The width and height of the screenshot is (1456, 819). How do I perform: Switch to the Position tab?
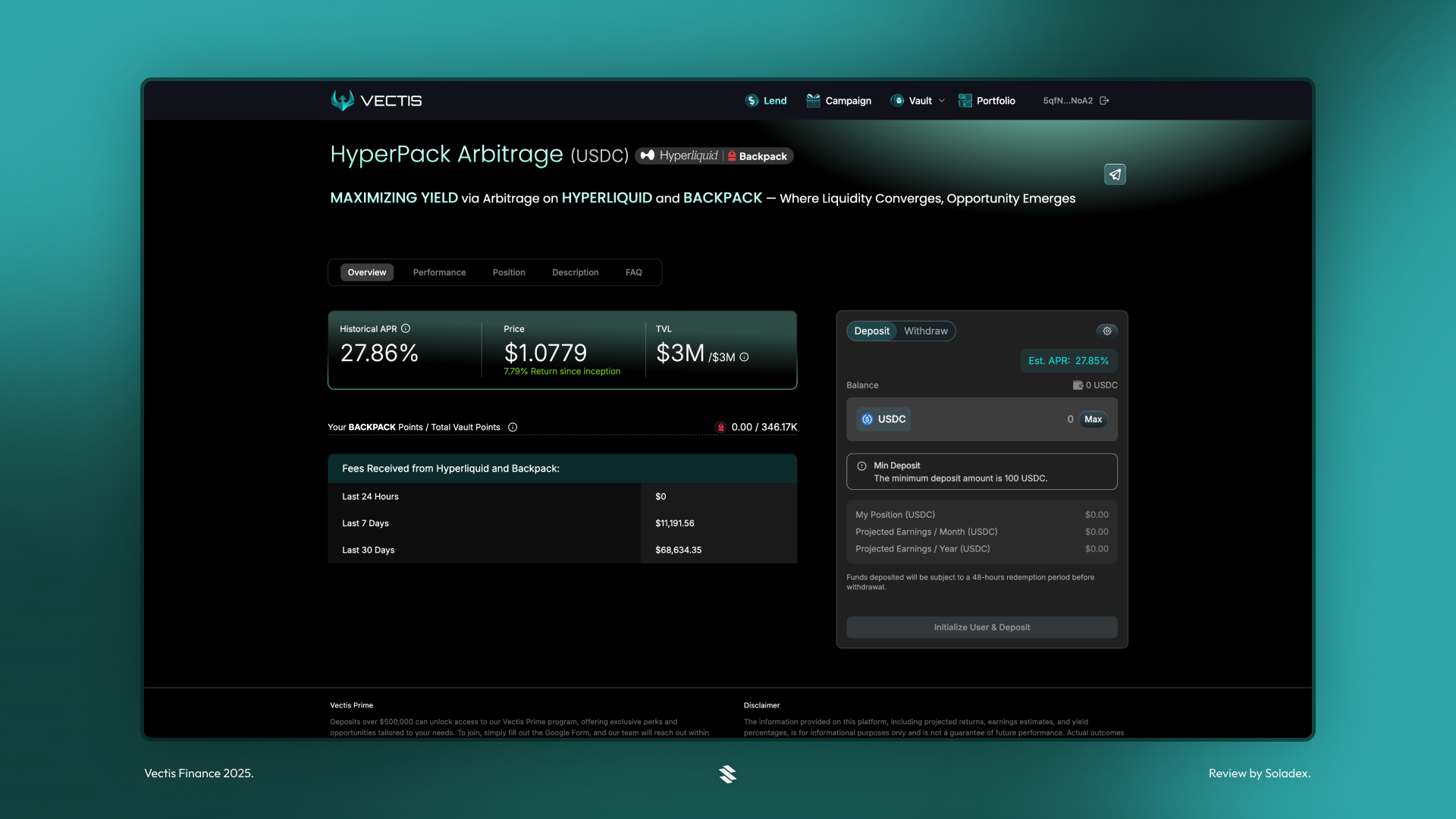(x=509, y=272)
